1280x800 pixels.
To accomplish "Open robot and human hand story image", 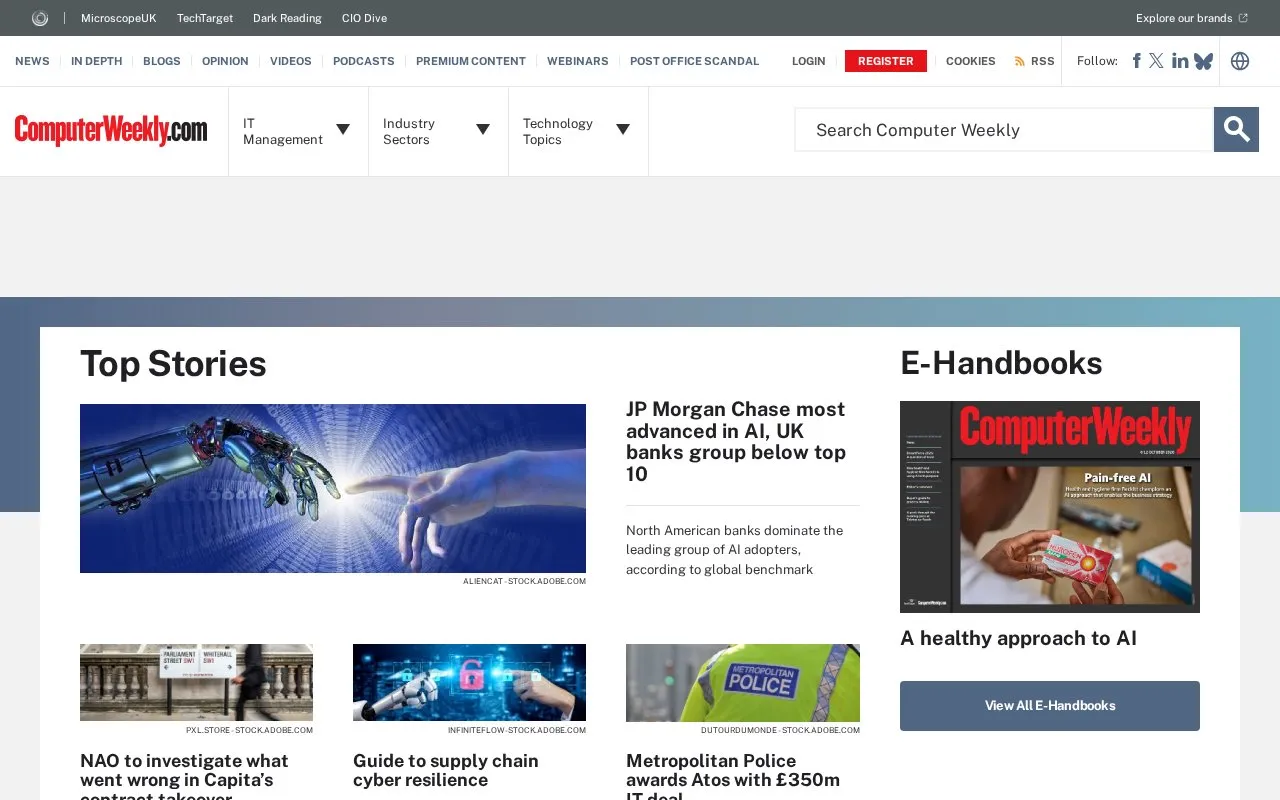I will (x=333, y=488).
